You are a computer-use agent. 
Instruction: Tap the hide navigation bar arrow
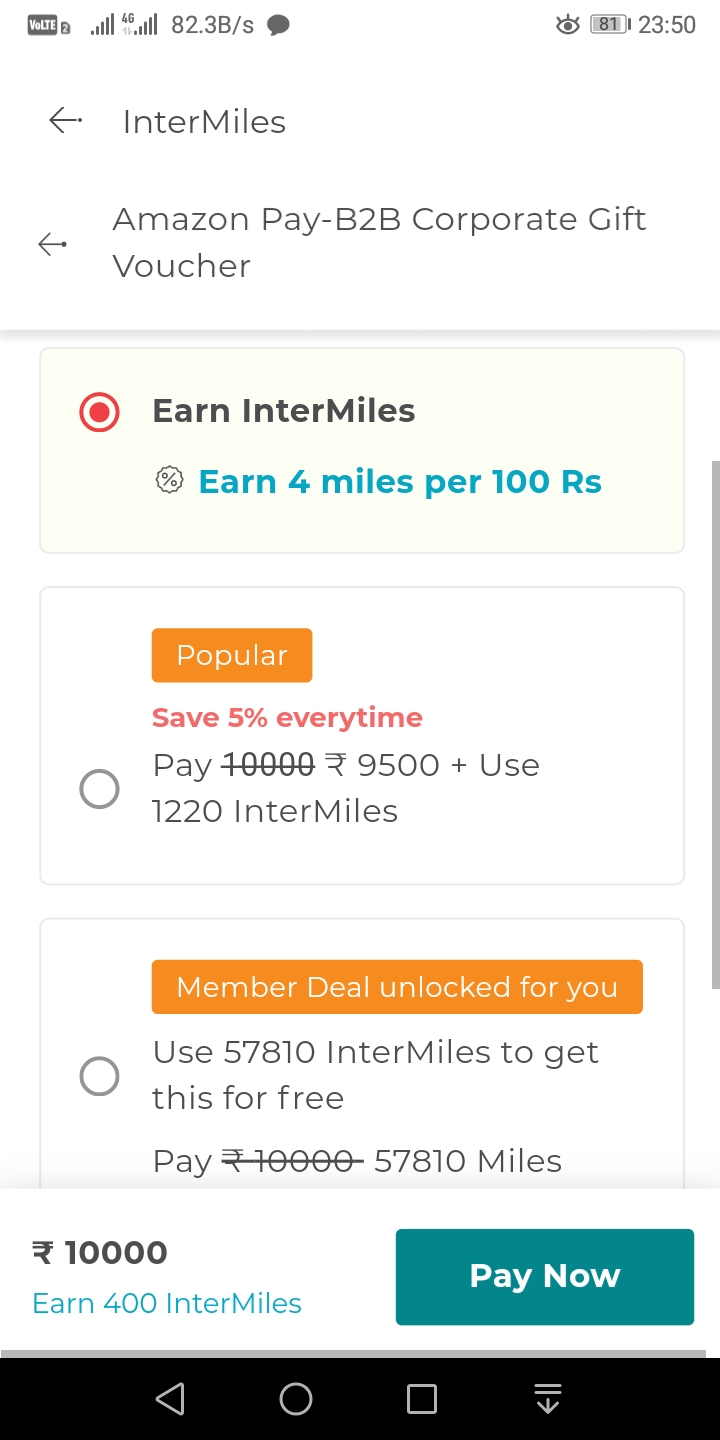point(547,1398)
